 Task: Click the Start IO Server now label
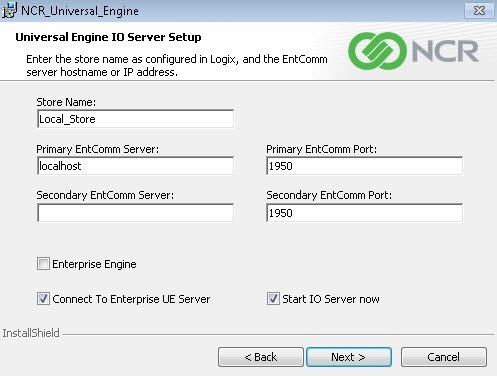point(331,299)
